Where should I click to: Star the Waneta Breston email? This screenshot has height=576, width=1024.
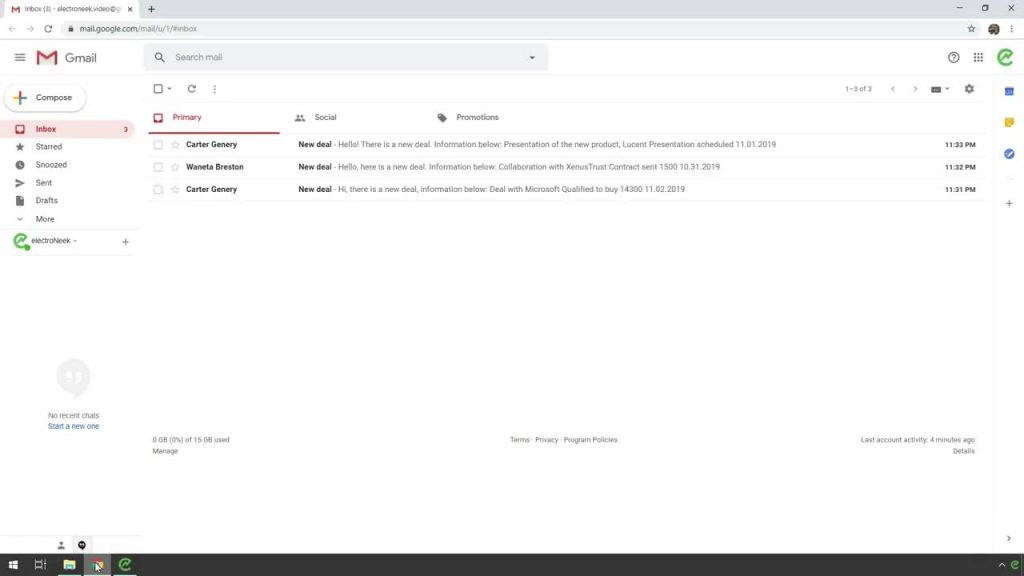[x=175, y=167]
